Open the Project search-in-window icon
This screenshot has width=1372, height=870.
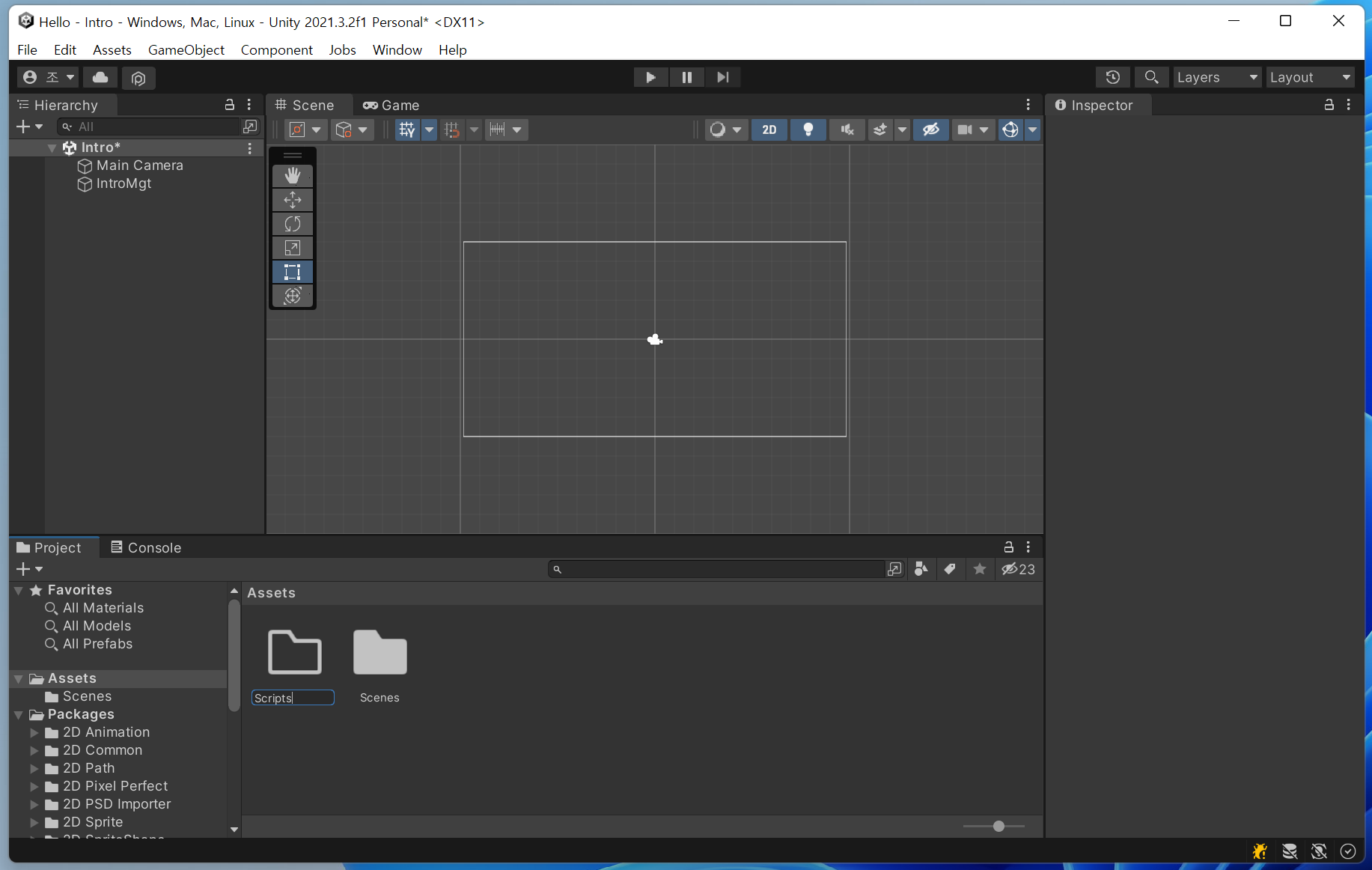(894, 569)
